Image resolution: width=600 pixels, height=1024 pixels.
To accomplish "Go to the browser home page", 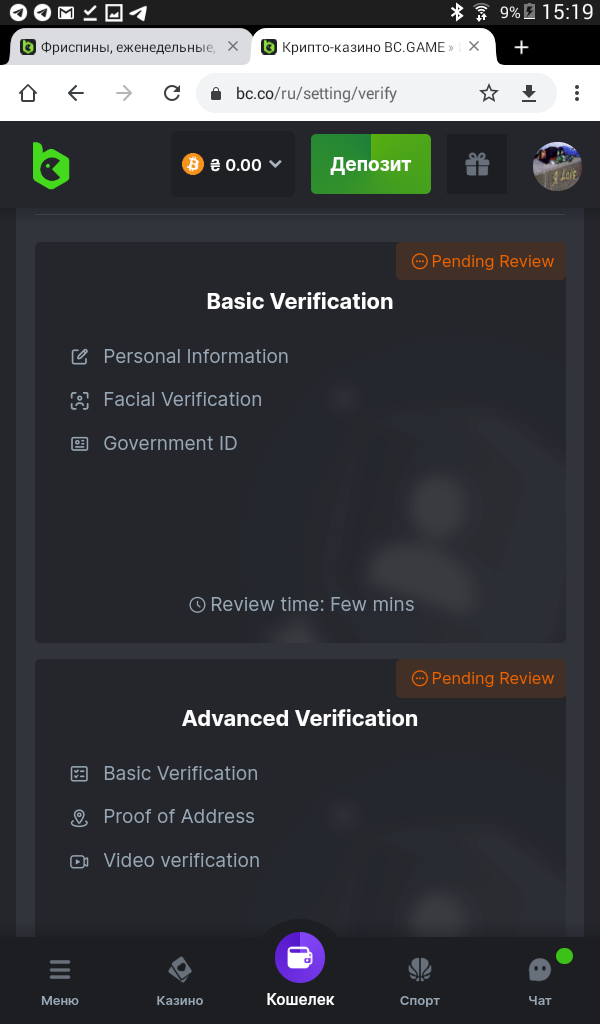I will tap(28, 94).
